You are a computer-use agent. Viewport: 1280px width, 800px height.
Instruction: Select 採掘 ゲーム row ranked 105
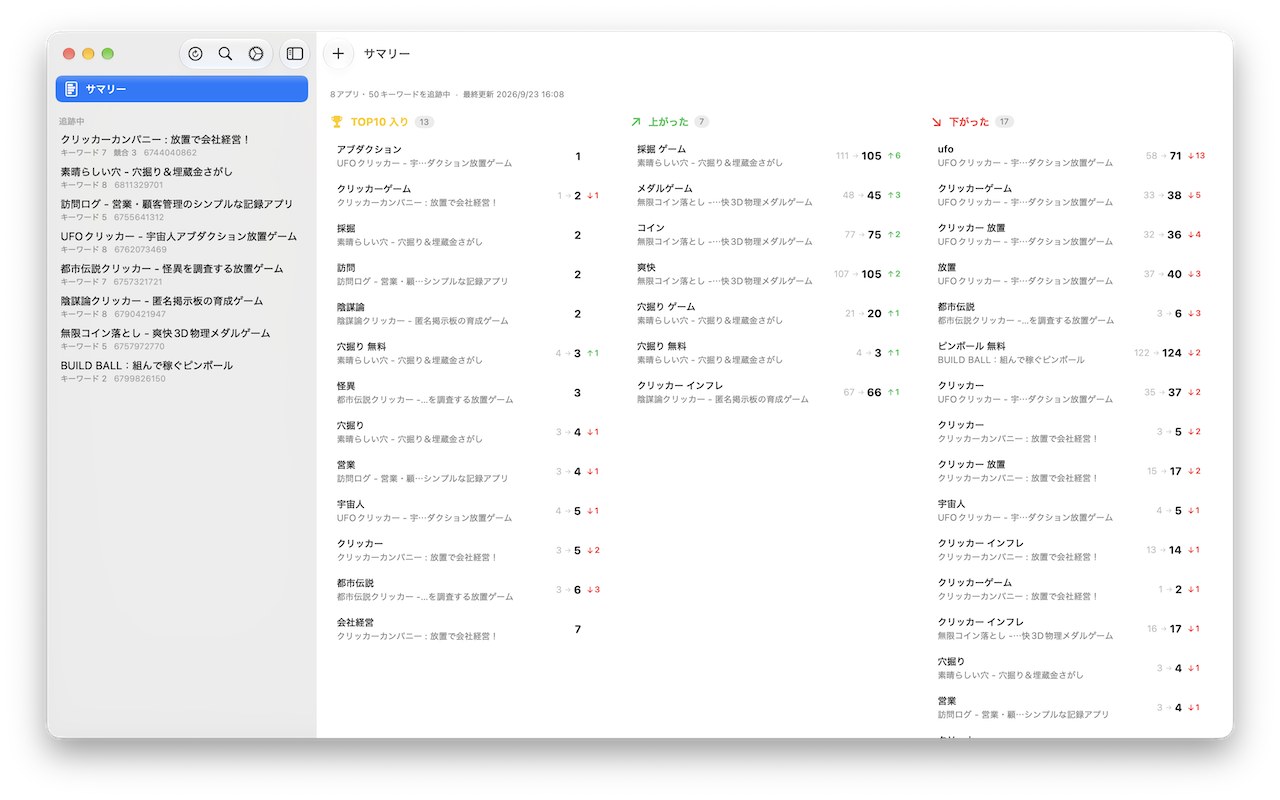[x=768, y=156]
